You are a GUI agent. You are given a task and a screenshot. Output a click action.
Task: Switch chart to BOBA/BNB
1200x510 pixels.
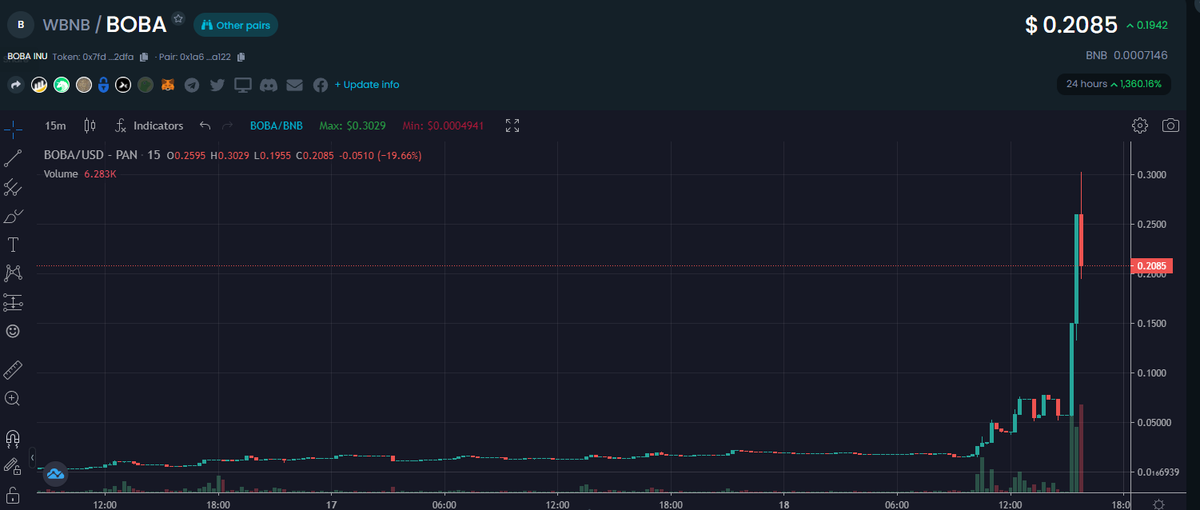(276, 126)
